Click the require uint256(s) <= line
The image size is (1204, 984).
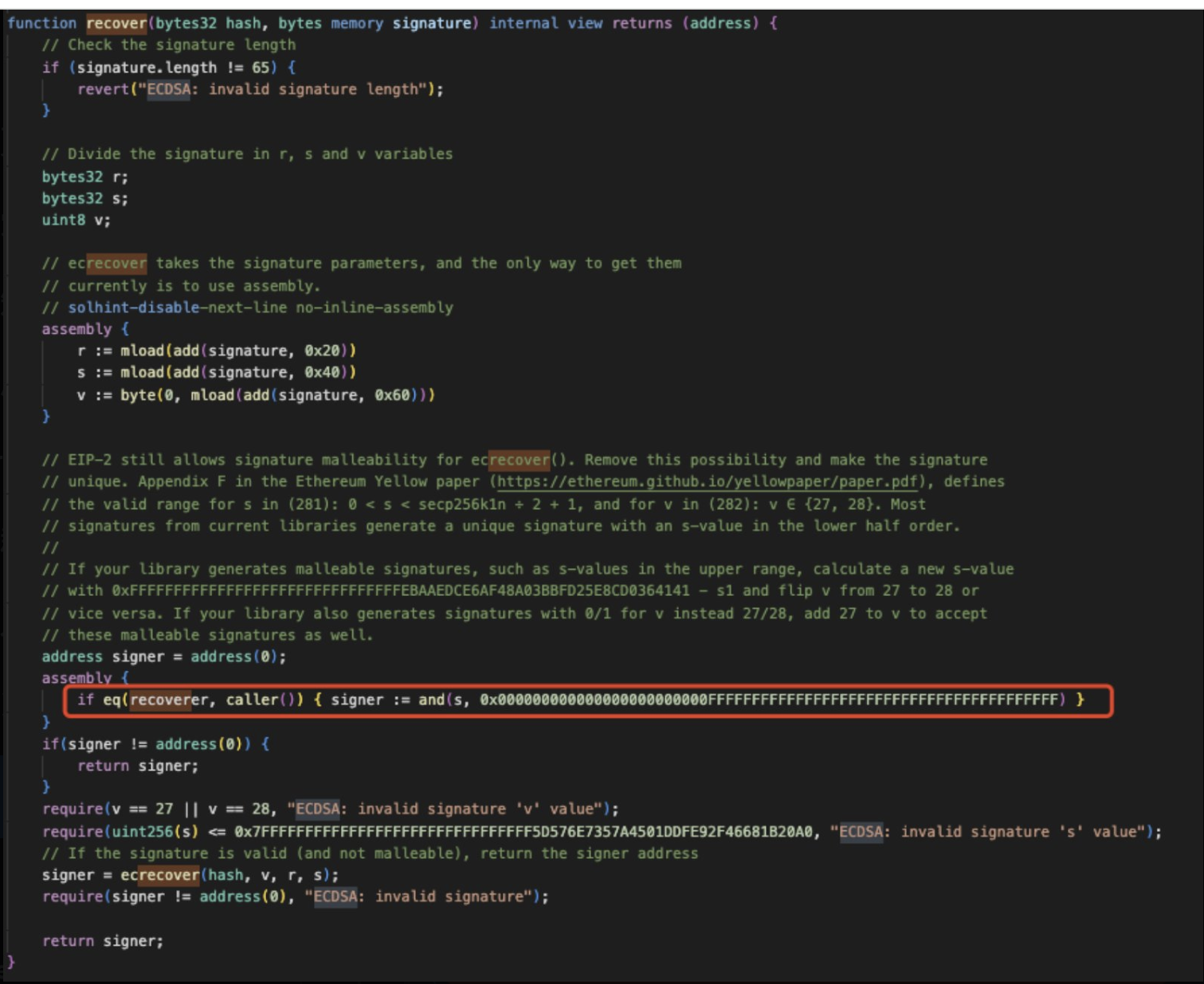(x=602, y=832)
